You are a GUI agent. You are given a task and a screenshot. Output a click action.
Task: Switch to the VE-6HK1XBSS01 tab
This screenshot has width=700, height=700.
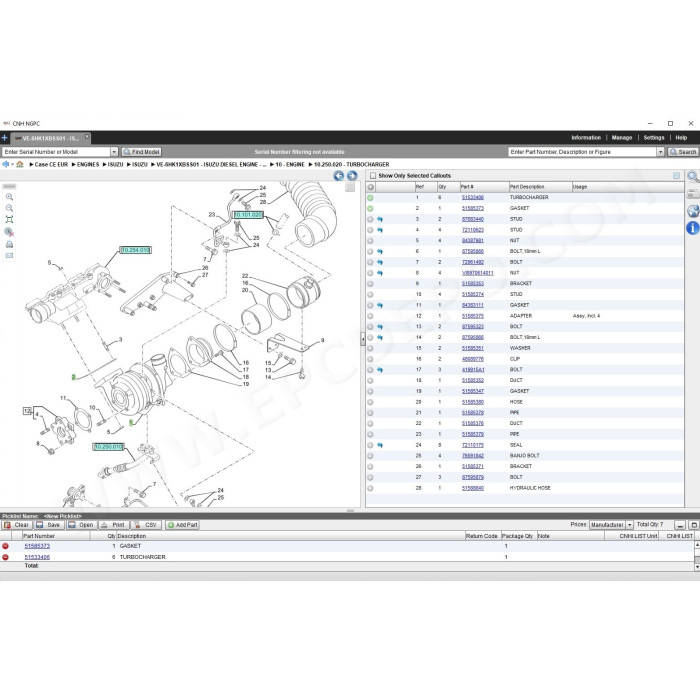pos(50,138)
